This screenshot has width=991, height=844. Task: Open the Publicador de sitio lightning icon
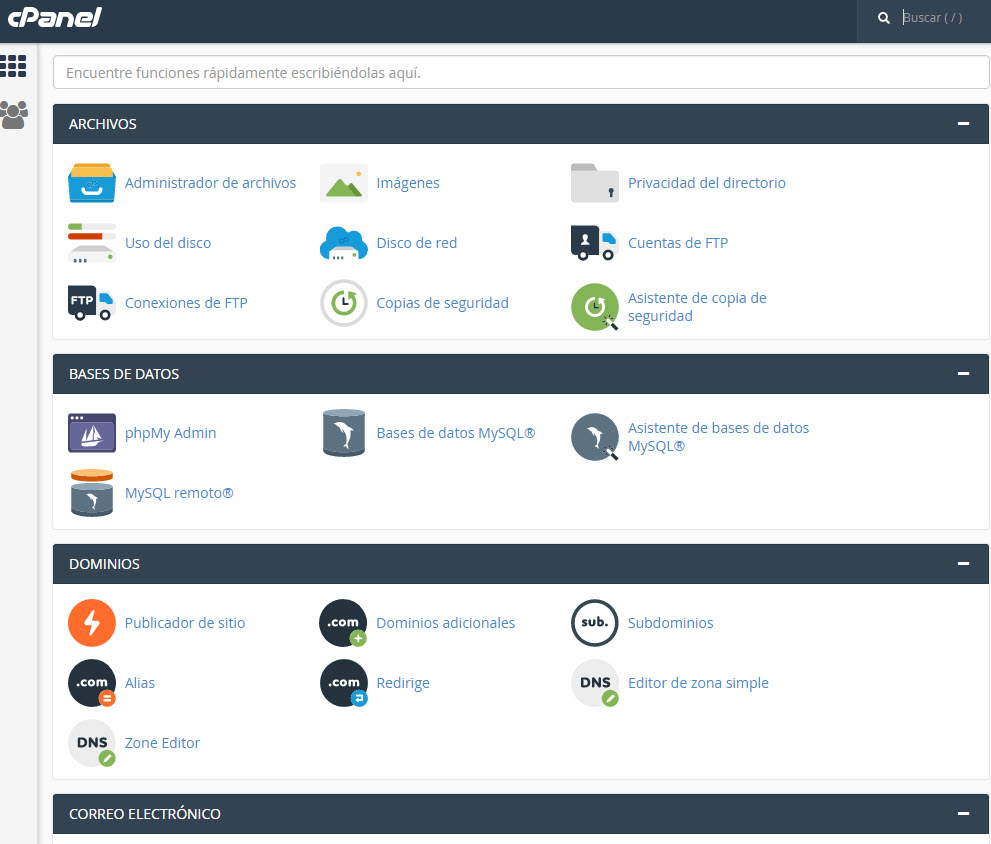(92, 623)
